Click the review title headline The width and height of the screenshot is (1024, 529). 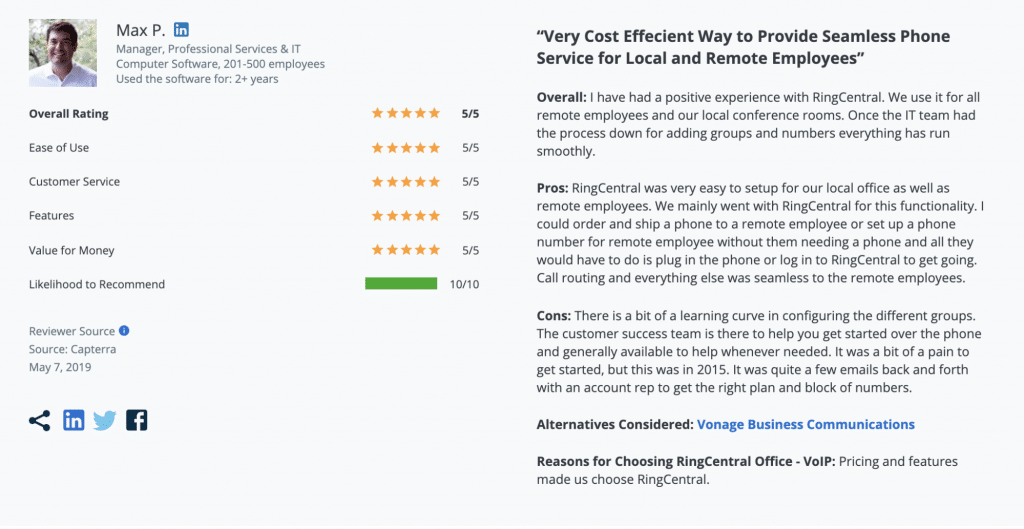click(x=743, y=47)
